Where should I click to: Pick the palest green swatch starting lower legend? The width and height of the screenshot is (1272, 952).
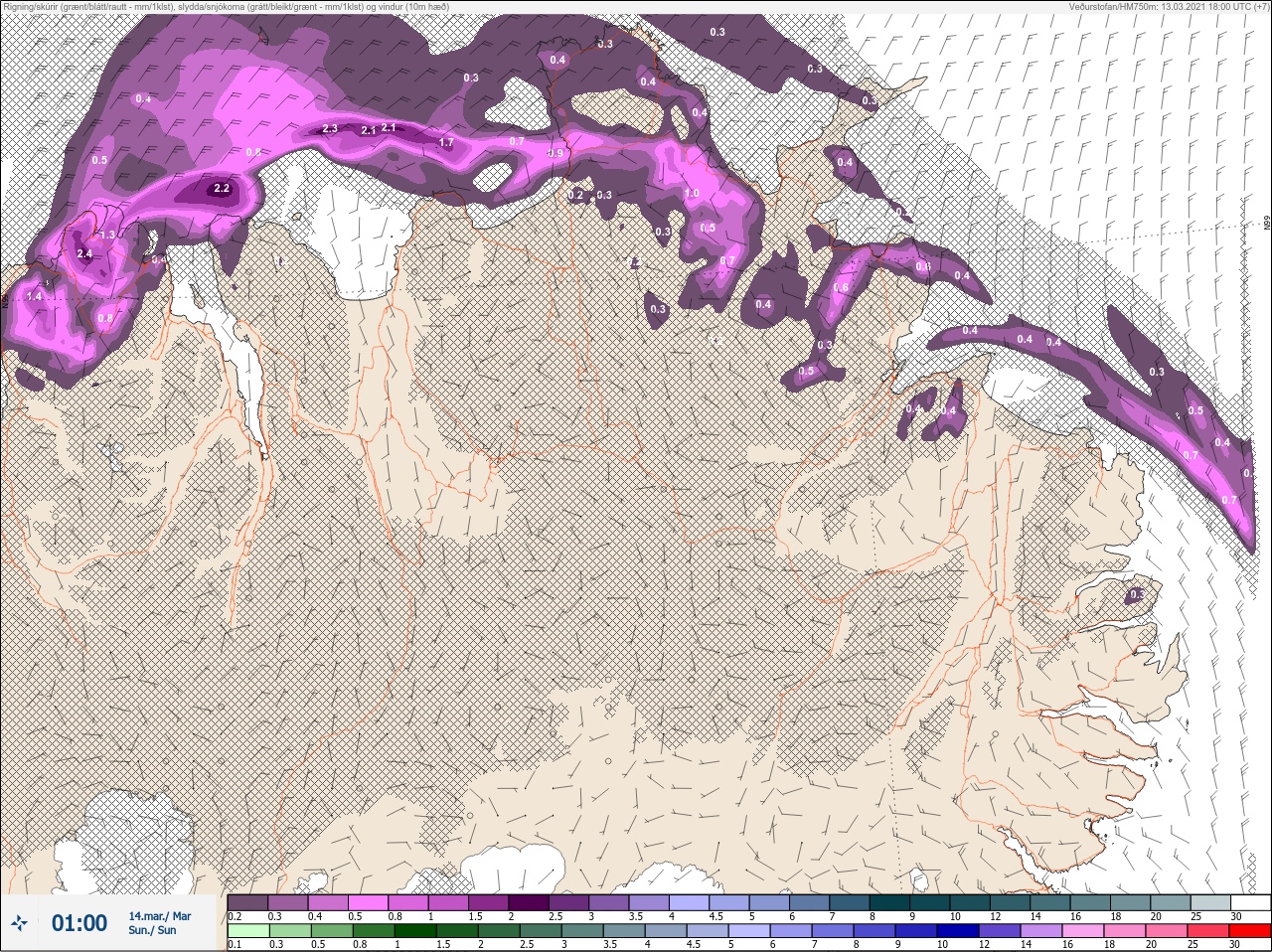click(247, 931)
